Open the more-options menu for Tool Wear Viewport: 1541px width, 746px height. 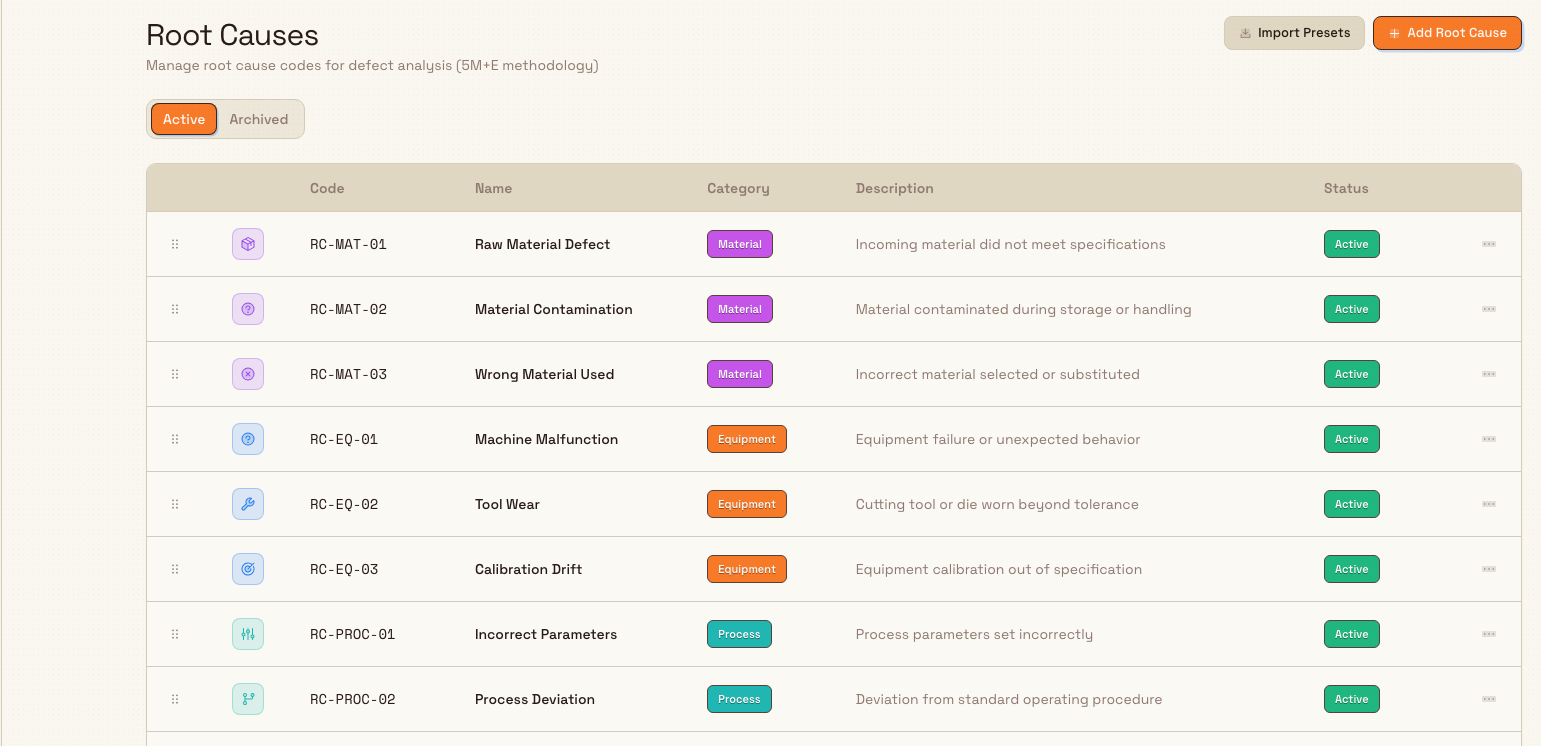click(1489, 504)
